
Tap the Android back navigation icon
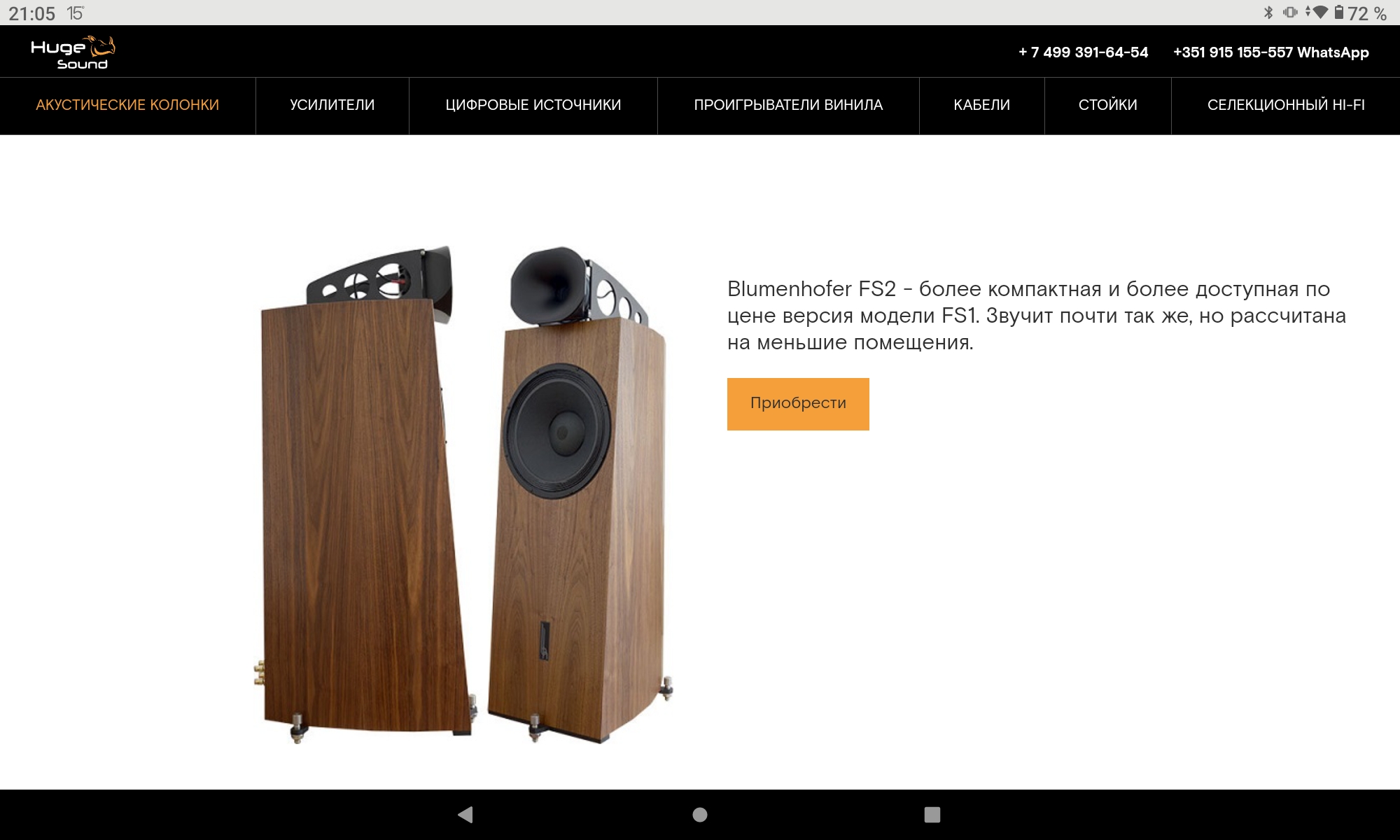(465, 814)
